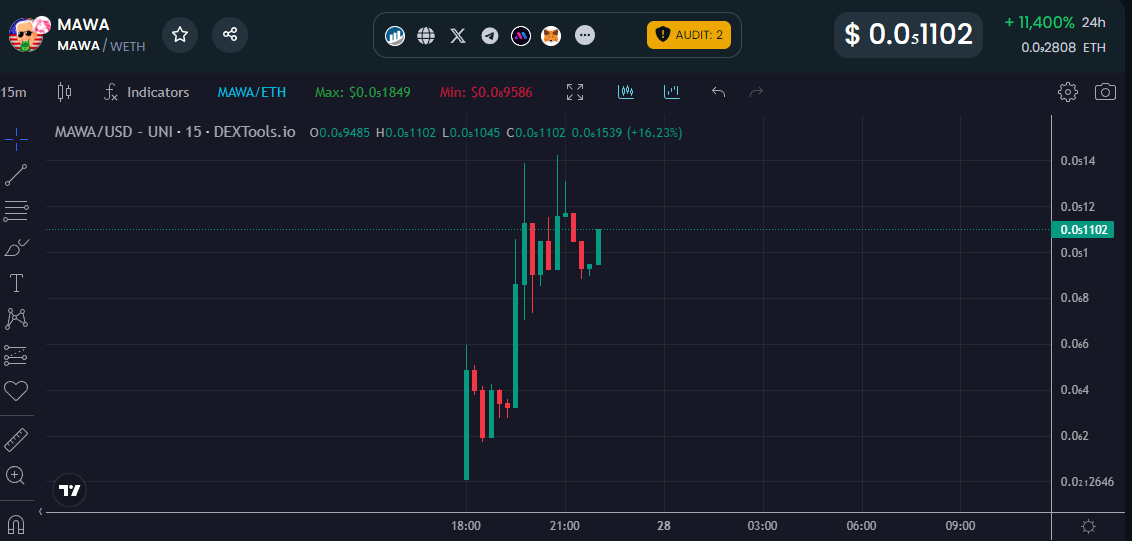This screenshot has width=1132, height=541.
Task: Click the Max: $0.0₅1849 label
Action: coord(362,92)
